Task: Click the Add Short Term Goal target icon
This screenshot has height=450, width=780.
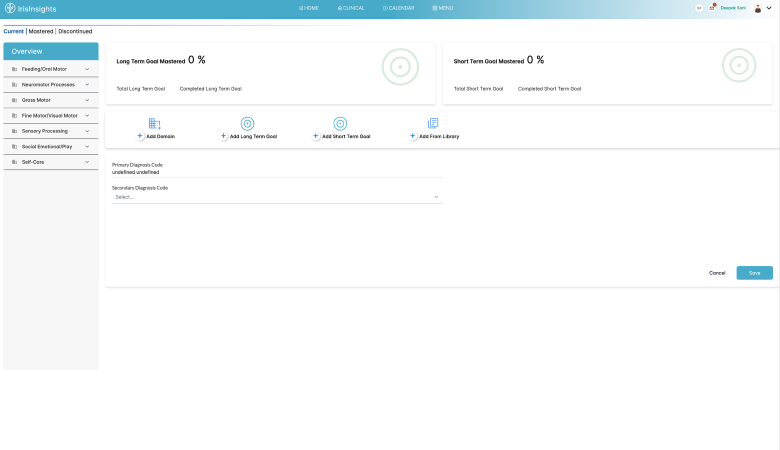Action: [340, 124]
